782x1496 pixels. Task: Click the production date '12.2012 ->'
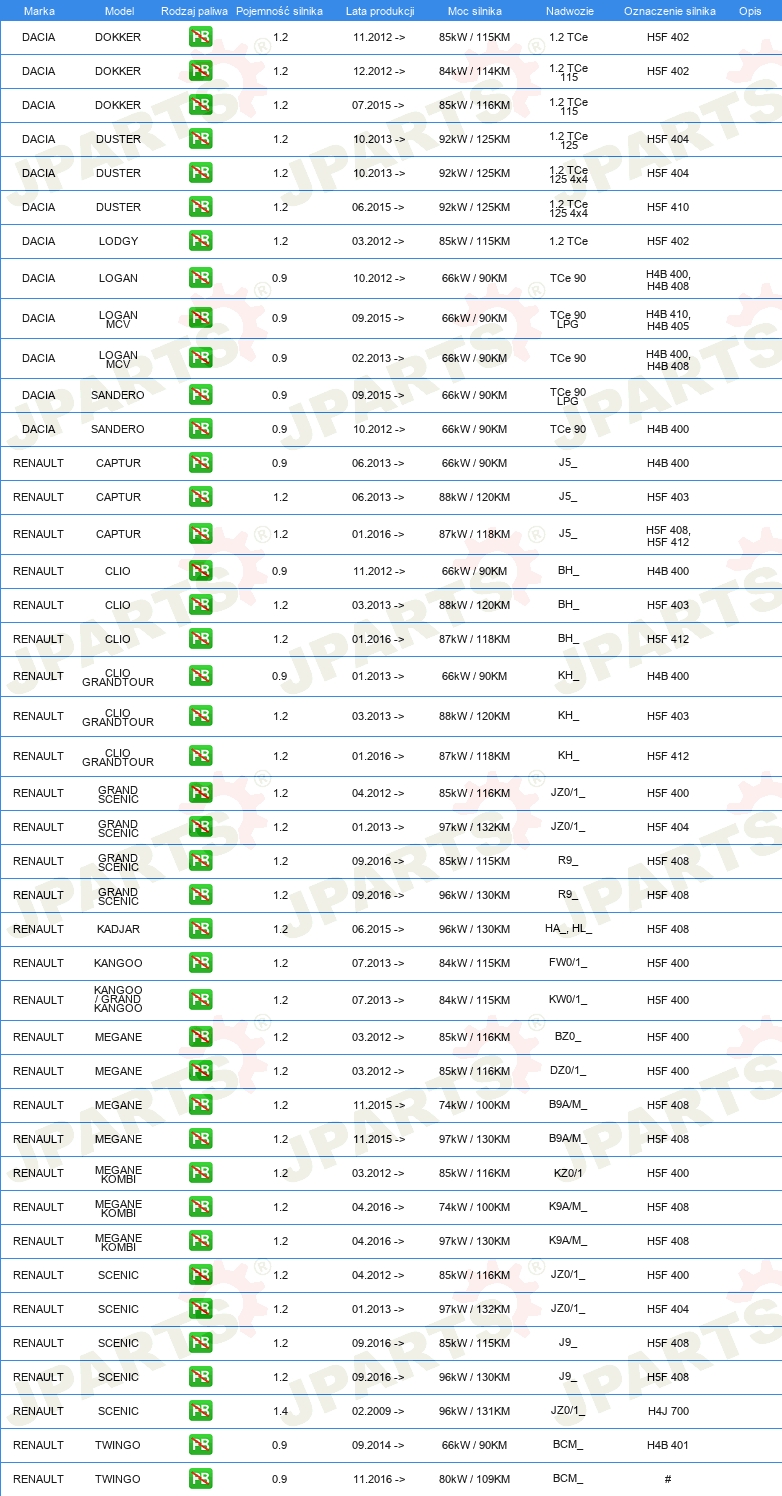pos(379,71)
